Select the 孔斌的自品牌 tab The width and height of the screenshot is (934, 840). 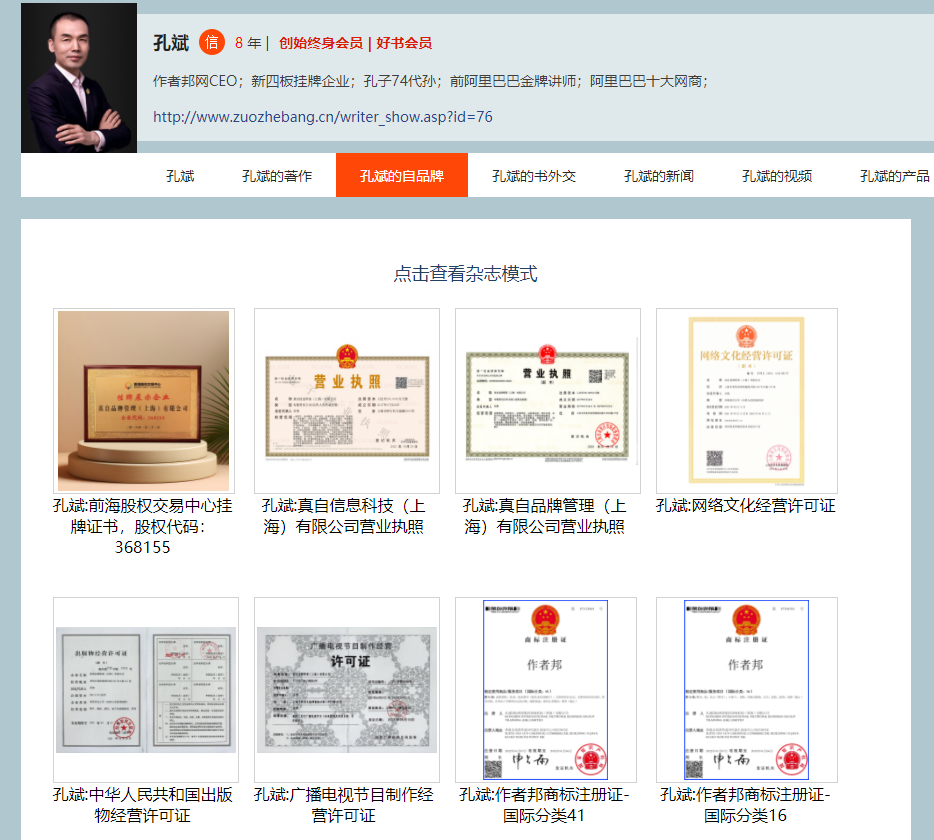pos(401,176)
